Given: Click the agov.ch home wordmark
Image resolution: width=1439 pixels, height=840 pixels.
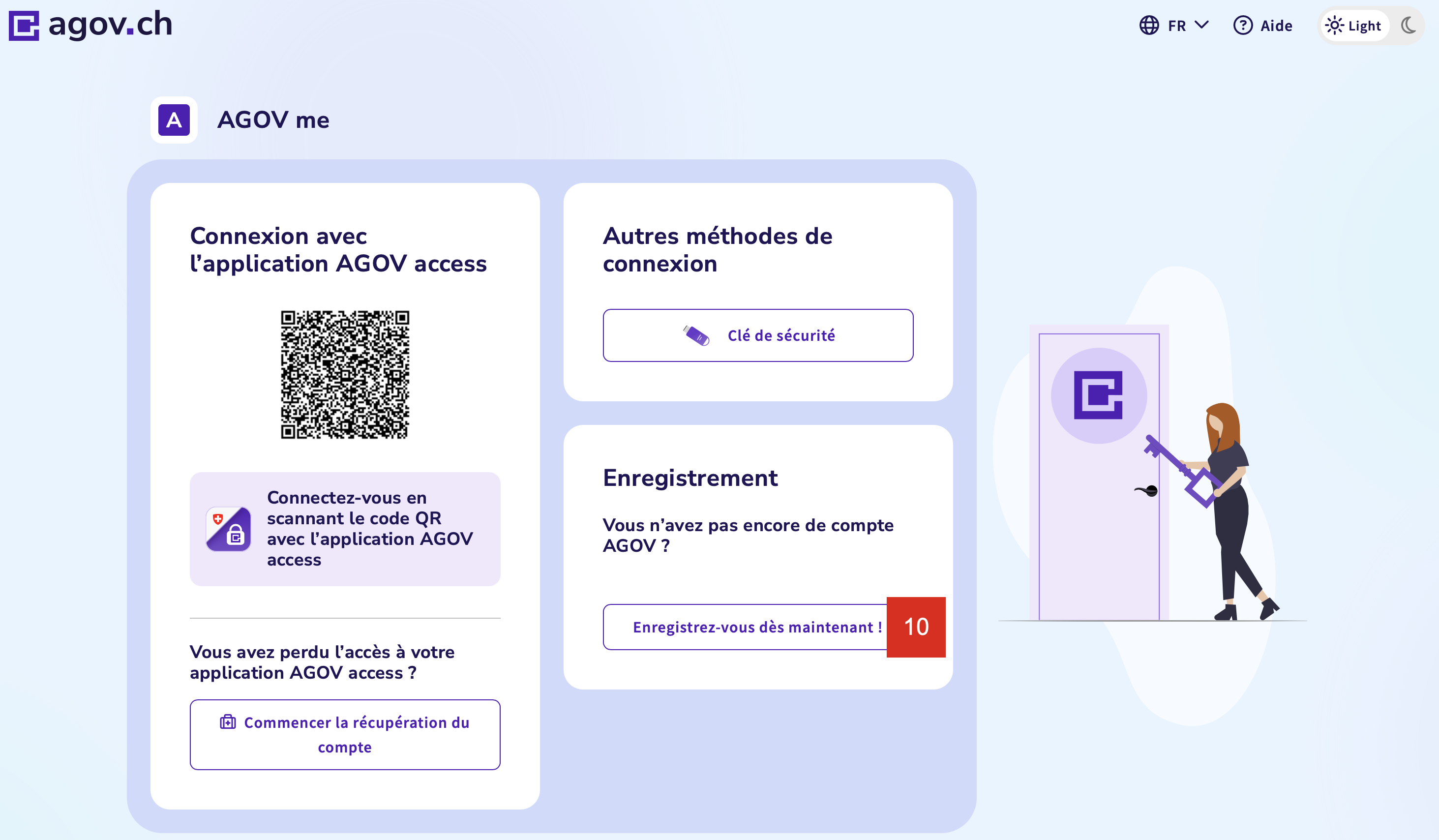Looking at the screenshot, I should tap(110, 25).
